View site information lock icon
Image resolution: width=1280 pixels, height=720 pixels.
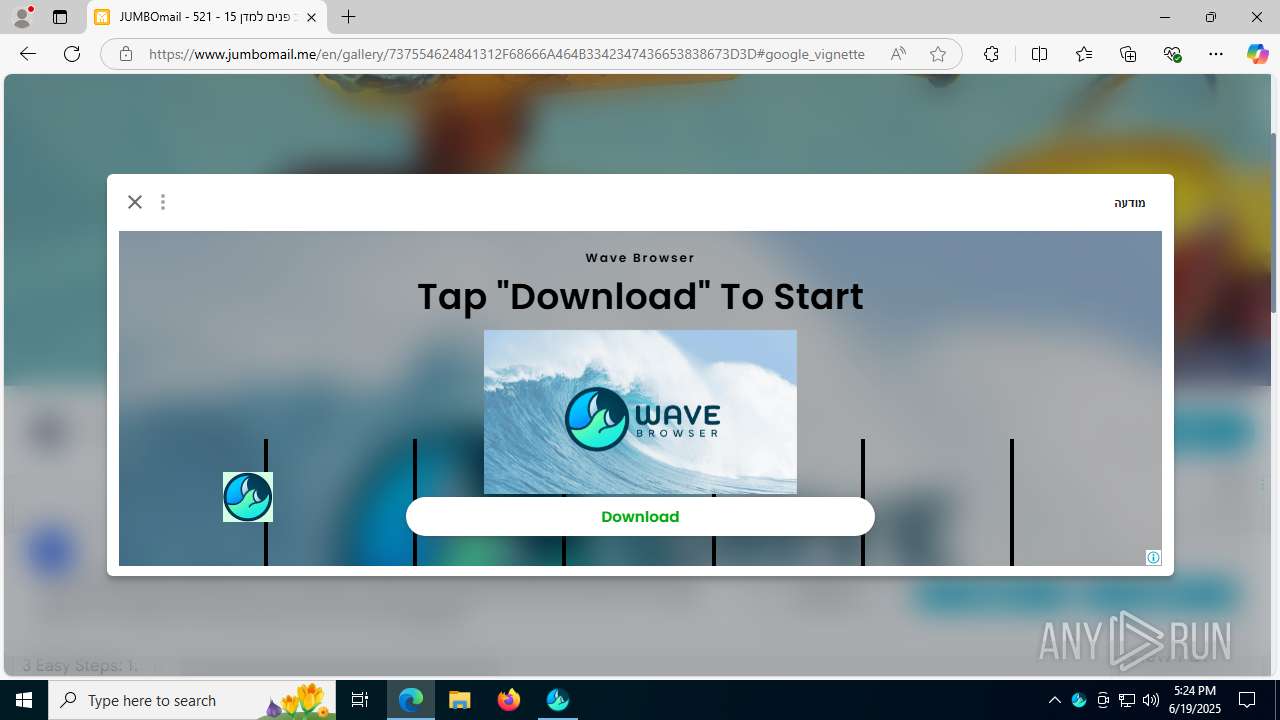click(x=126, y=54)
